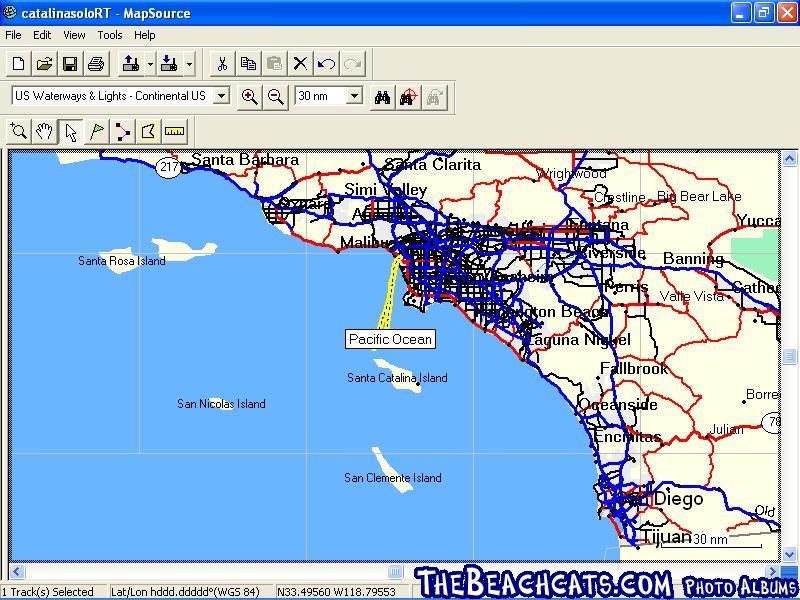Expand the map product dropdown
Viewport: 800px width, 600px height.
tap(221, 95)
